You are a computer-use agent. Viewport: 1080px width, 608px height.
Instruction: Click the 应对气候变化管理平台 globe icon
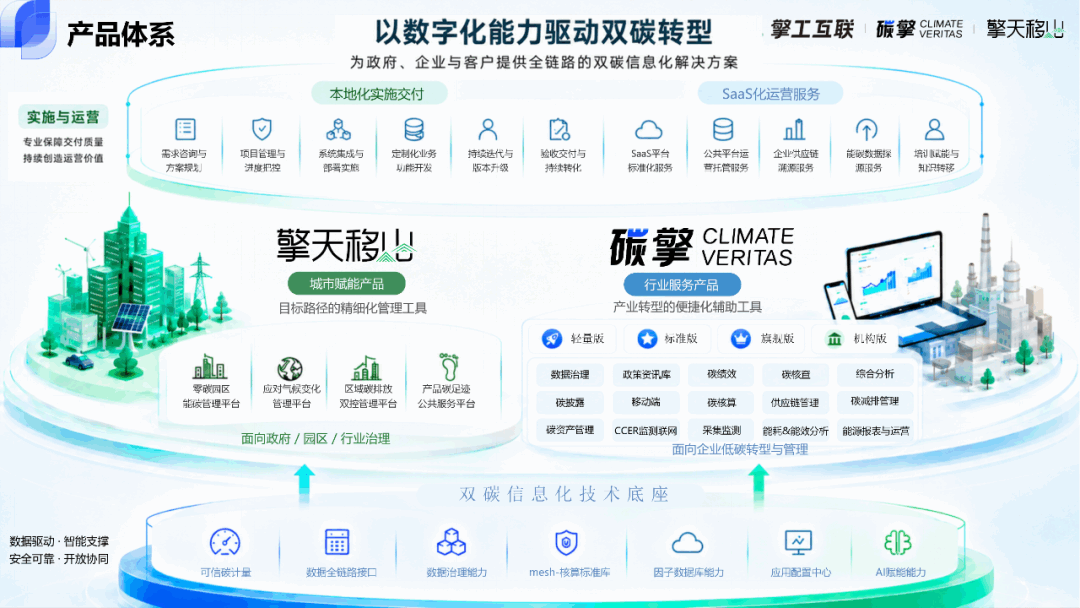click(x=290, y=368)
